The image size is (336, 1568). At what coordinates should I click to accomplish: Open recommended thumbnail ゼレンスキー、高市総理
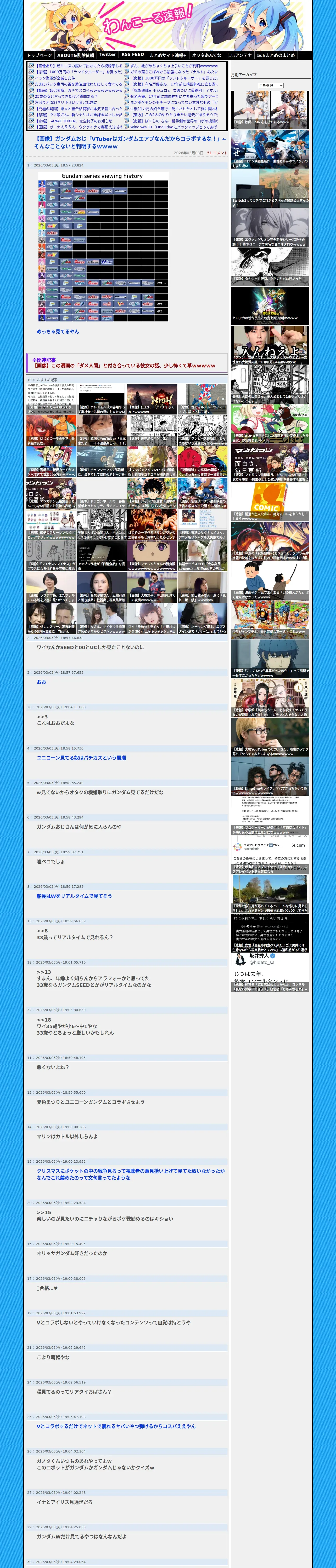click(51, 618)
